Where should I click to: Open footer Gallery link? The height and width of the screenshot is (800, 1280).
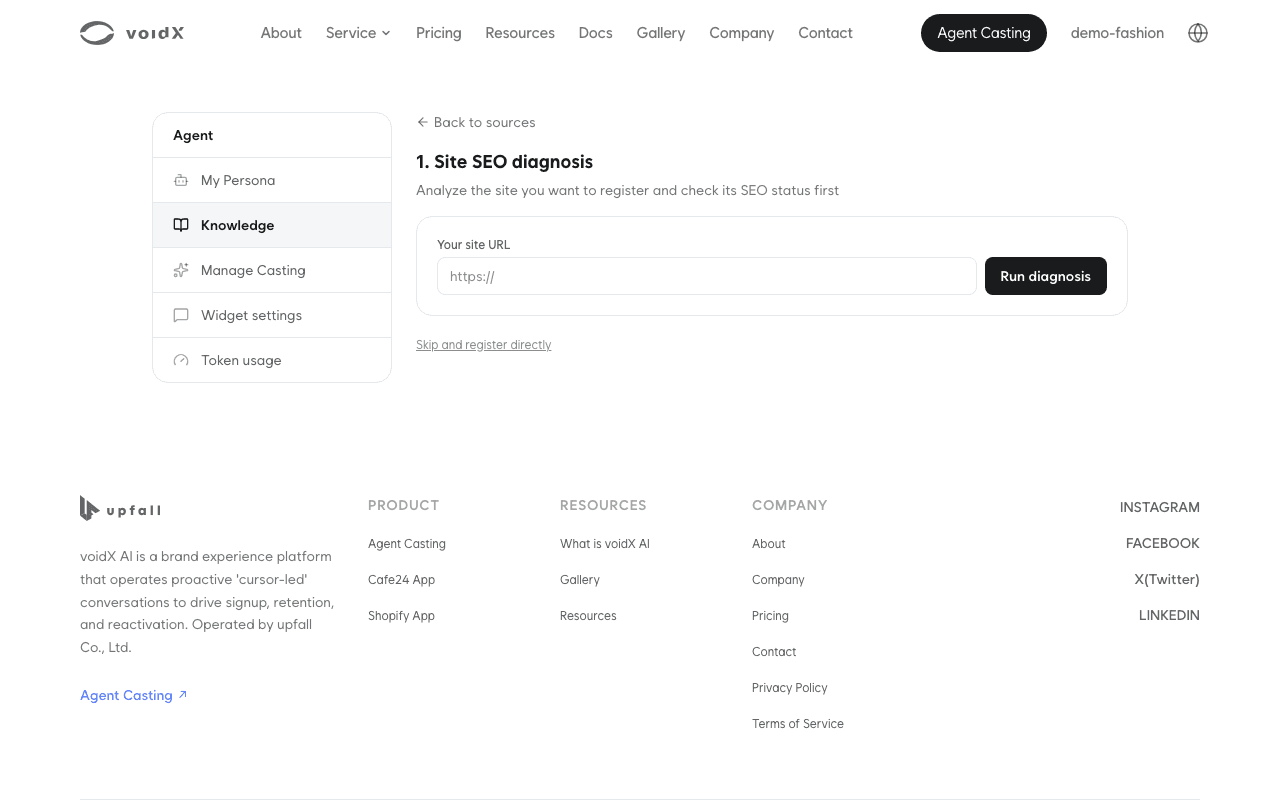pos(580,580)
